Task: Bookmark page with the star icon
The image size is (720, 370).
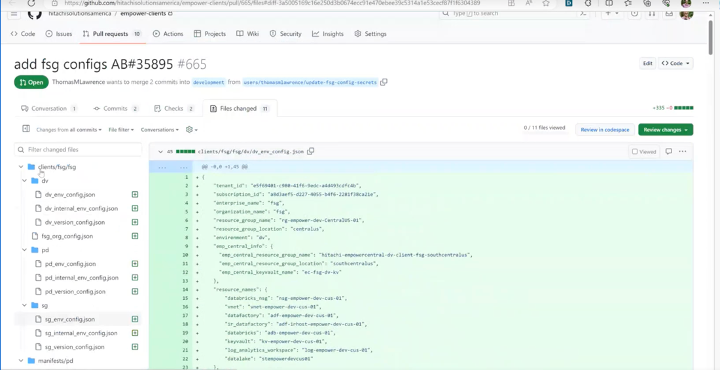Action: pos(546,3)
